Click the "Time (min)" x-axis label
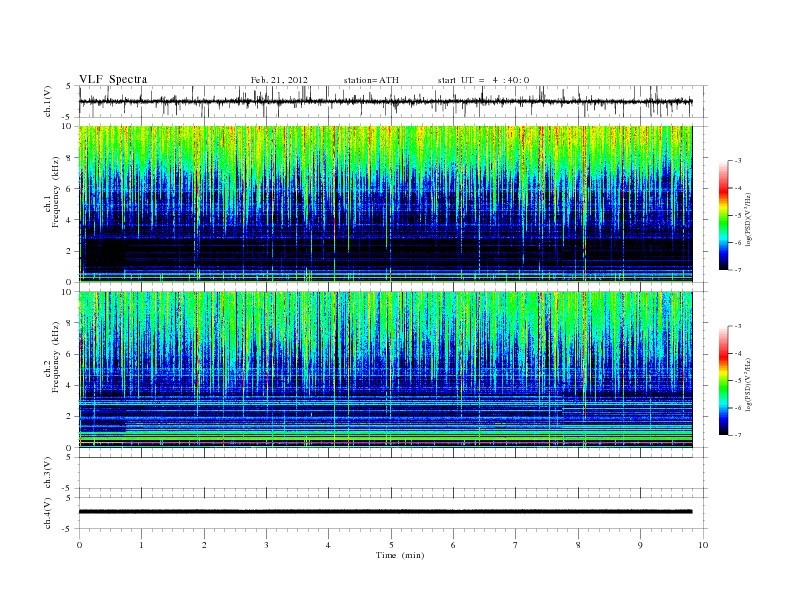 point(400,555)
